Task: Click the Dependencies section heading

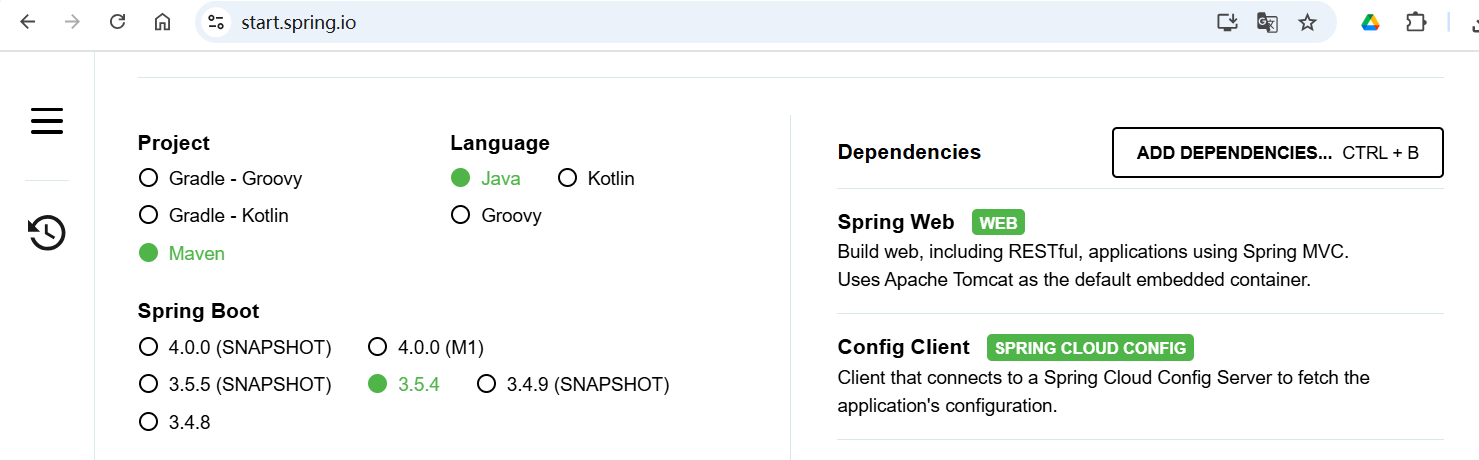Action: tap(909, 152)
